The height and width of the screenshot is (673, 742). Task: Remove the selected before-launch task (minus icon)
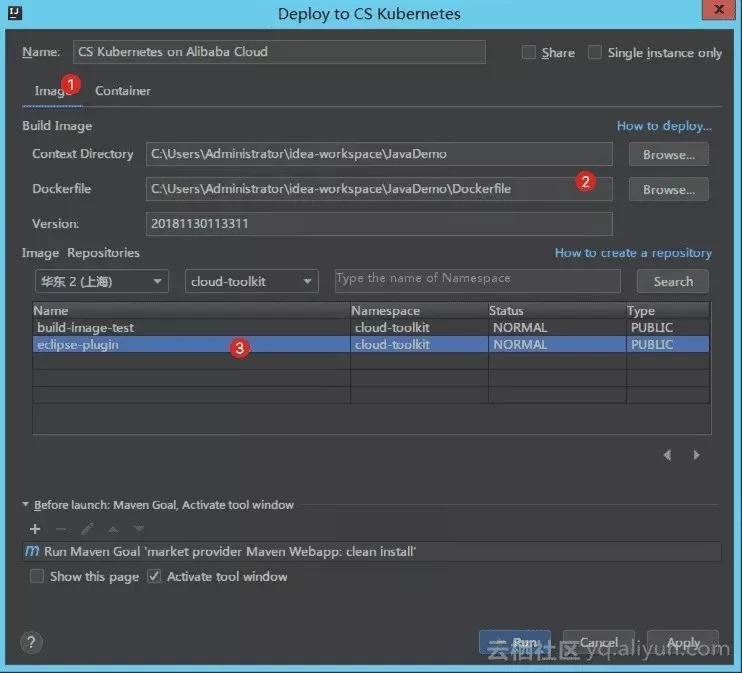click(61, 529)
